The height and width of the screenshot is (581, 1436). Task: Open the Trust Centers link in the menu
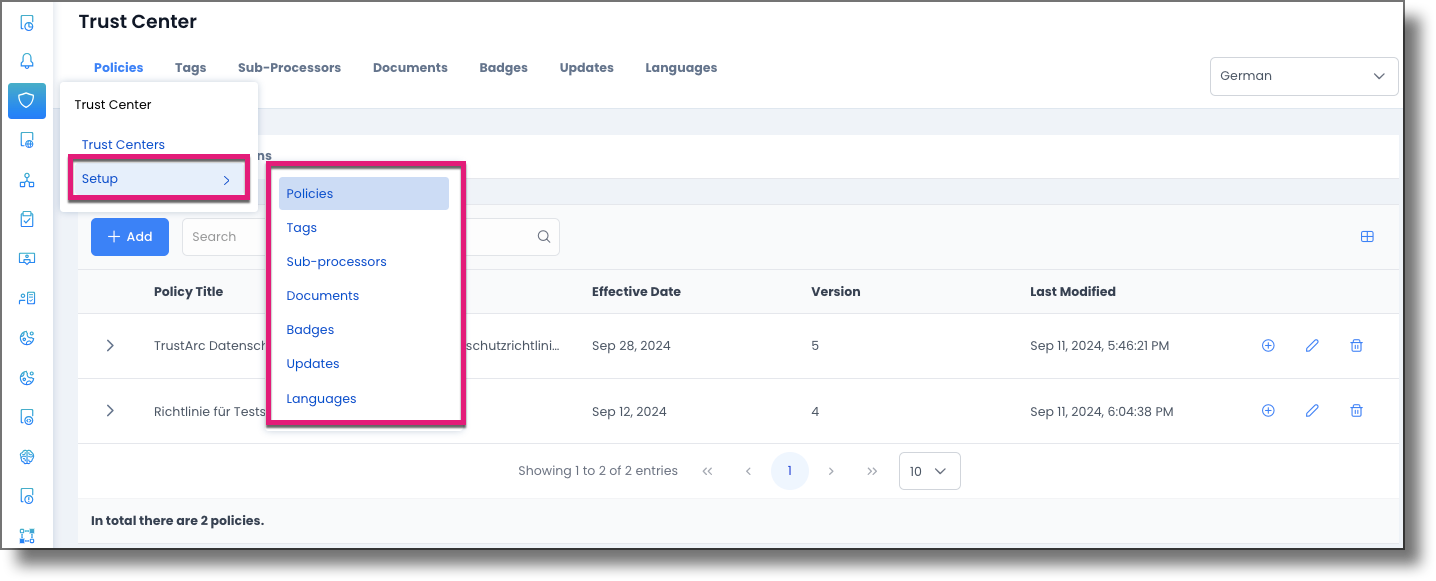pyautogui.click(x=123, y=144)
